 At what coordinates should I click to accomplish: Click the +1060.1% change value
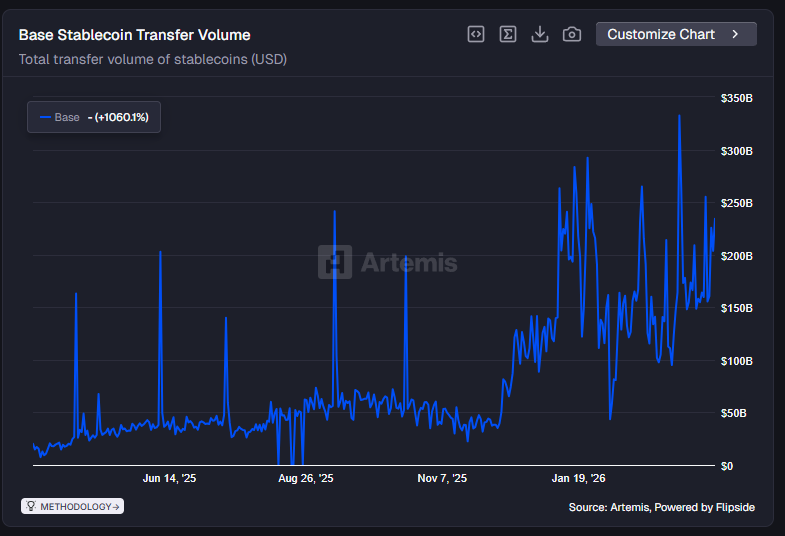click(121, 117)
